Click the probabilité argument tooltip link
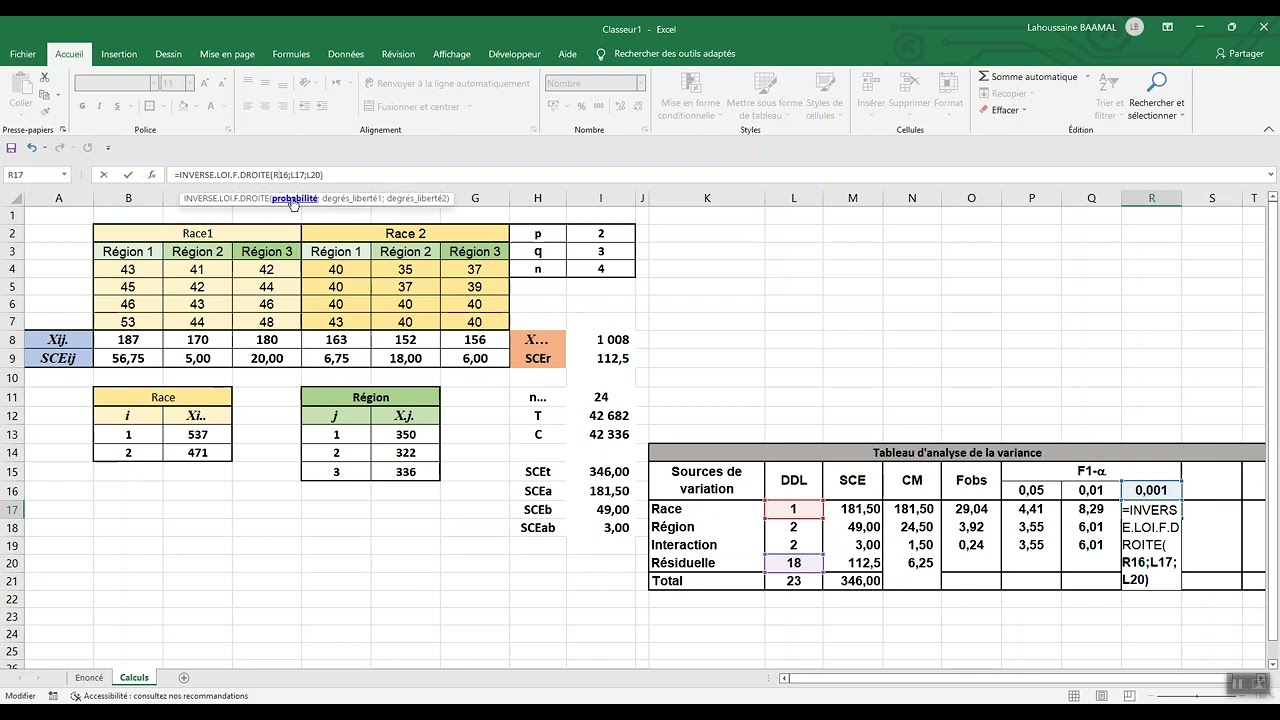Screen dimensions: 1280x720 click(x=295, y=199)
